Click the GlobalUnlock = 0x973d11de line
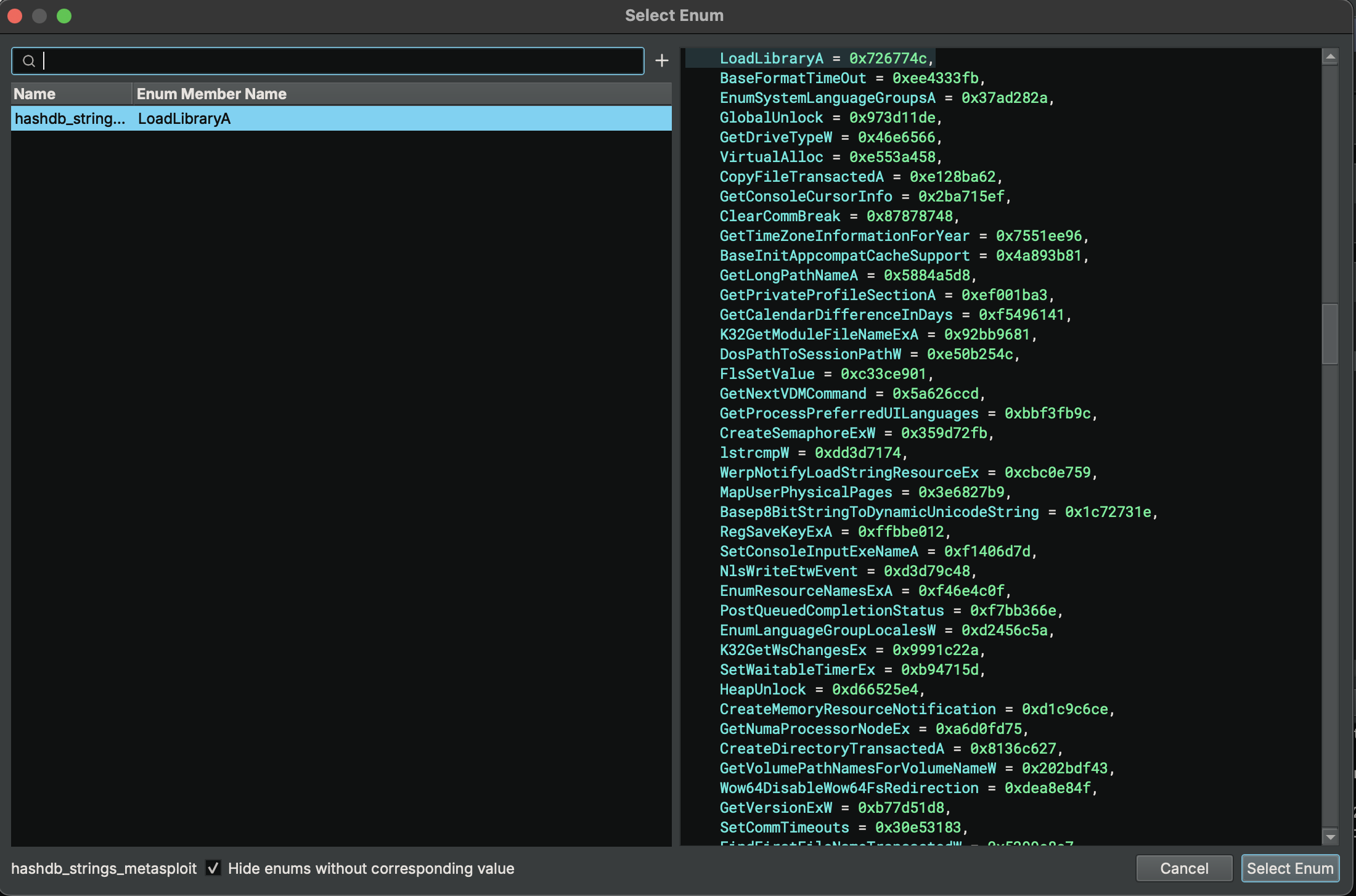The width and height of the screenshot is (1356, 896). pyautogui.click(x=831, y=118)
